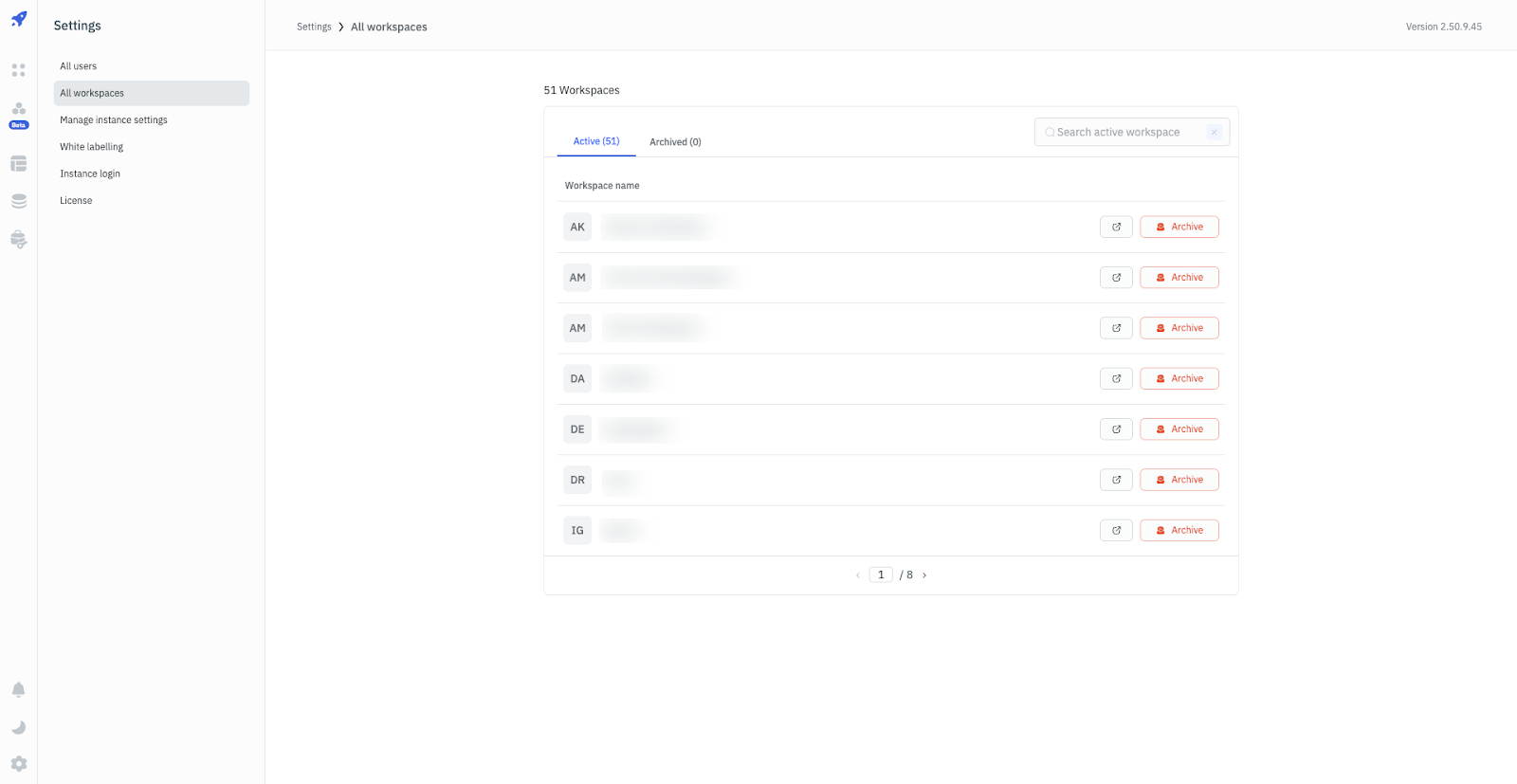Go to next page of workspaces

[924, 575]
